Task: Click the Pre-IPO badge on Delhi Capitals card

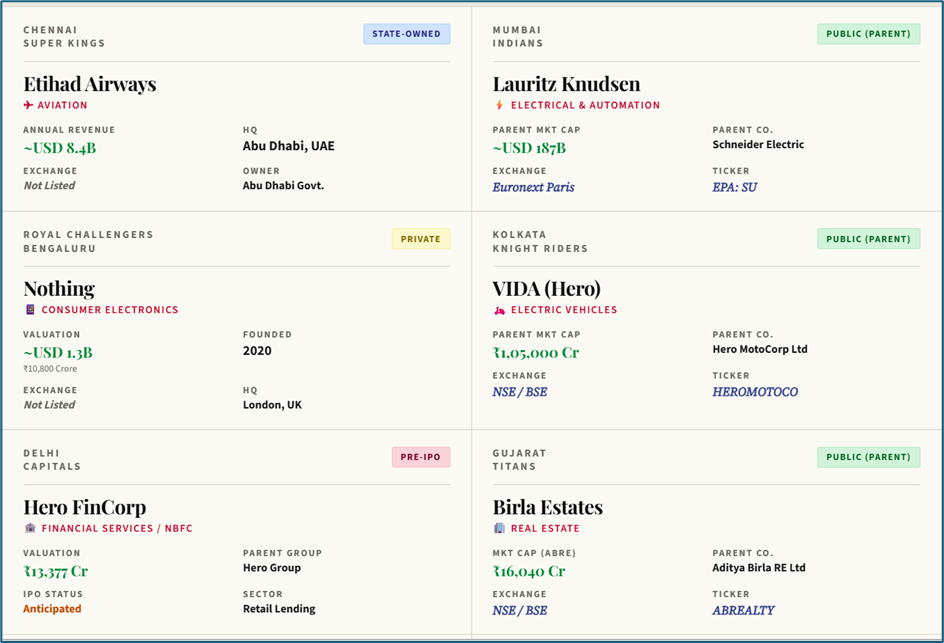Action: pos(420,457)
